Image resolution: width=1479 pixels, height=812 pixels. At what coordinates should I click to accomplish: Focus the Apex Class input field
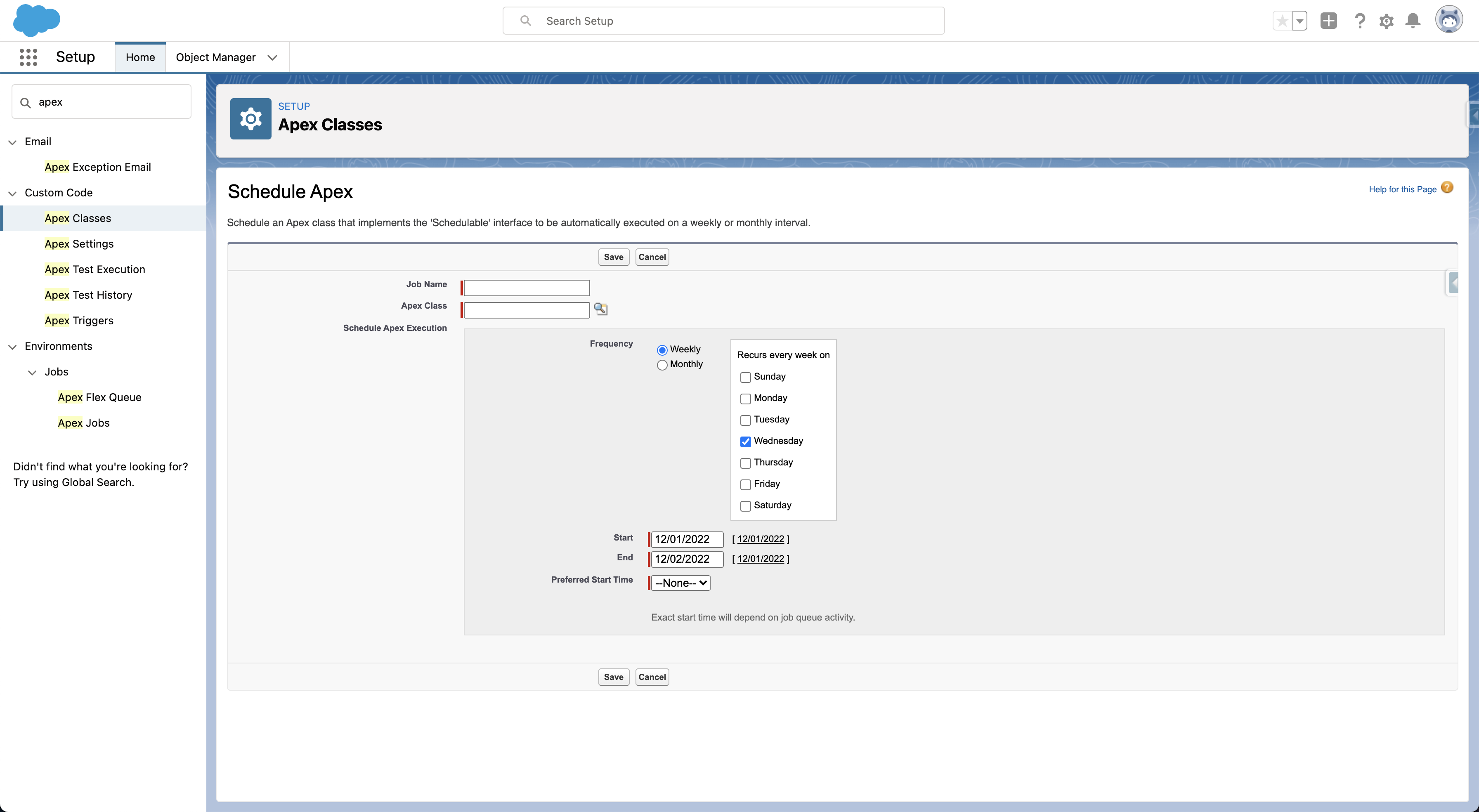pos(527,310)
